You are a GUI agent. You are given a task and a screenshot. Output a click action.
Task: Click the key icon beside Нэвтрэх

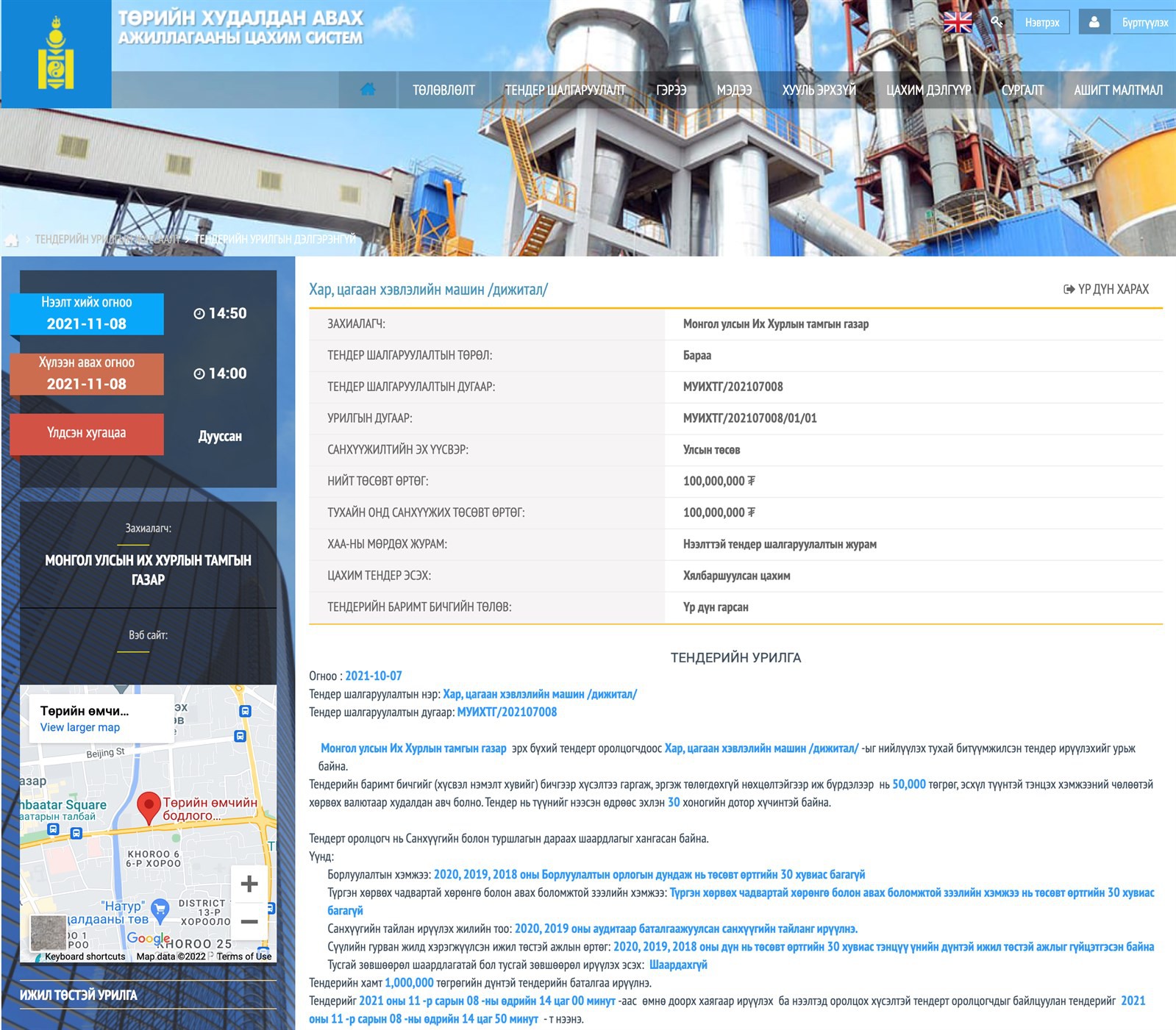997,22
